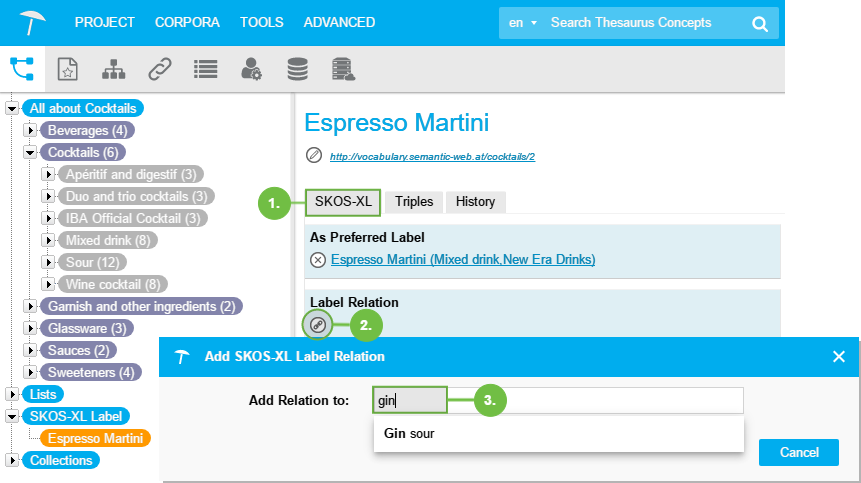Open the thesaurus tree view icon

[x=21, y=68]
